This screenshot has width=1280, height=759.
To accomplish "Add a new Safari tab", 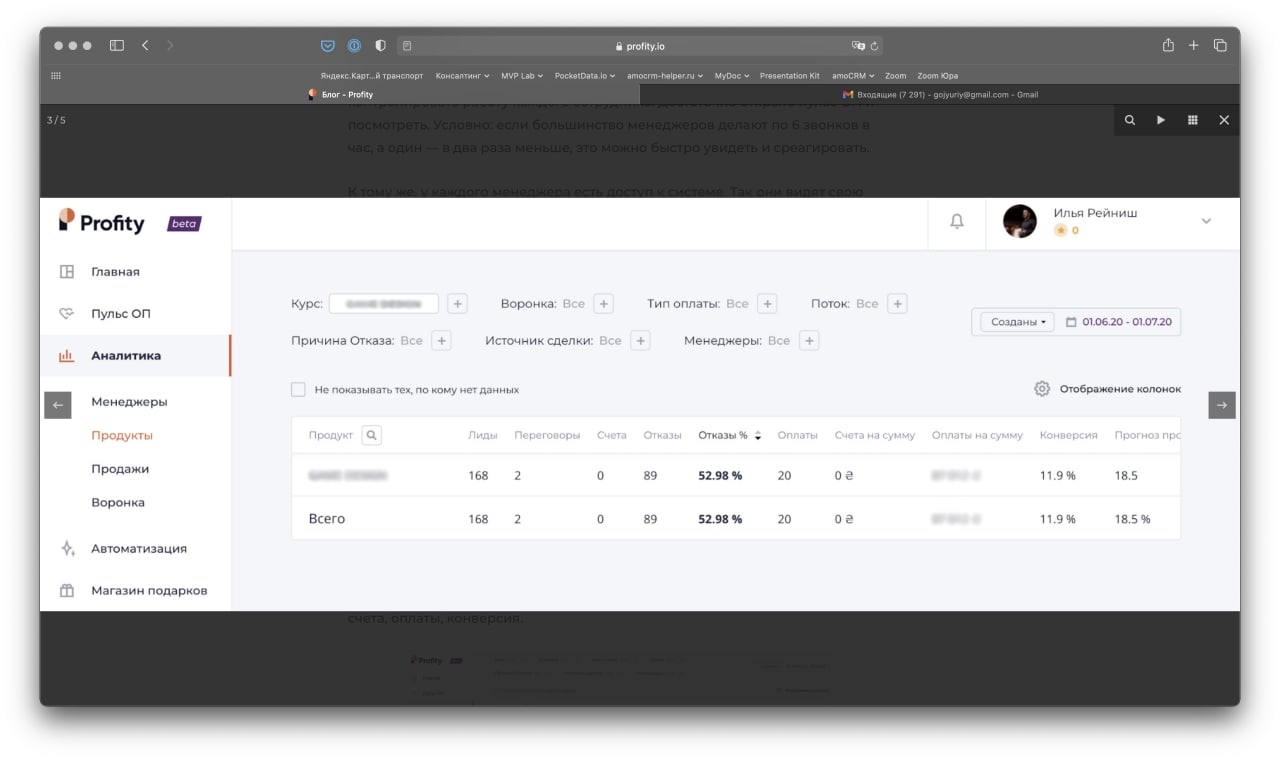I will pos(1193,45).
